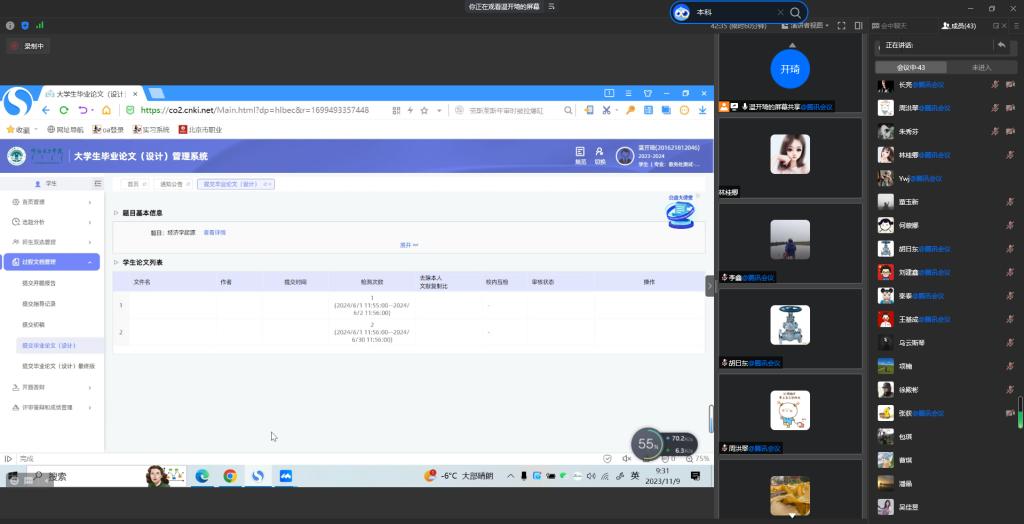This screenshot has width=1024, height=524.
Task: Click the browser refresh icon
Action: click(64, 110)
